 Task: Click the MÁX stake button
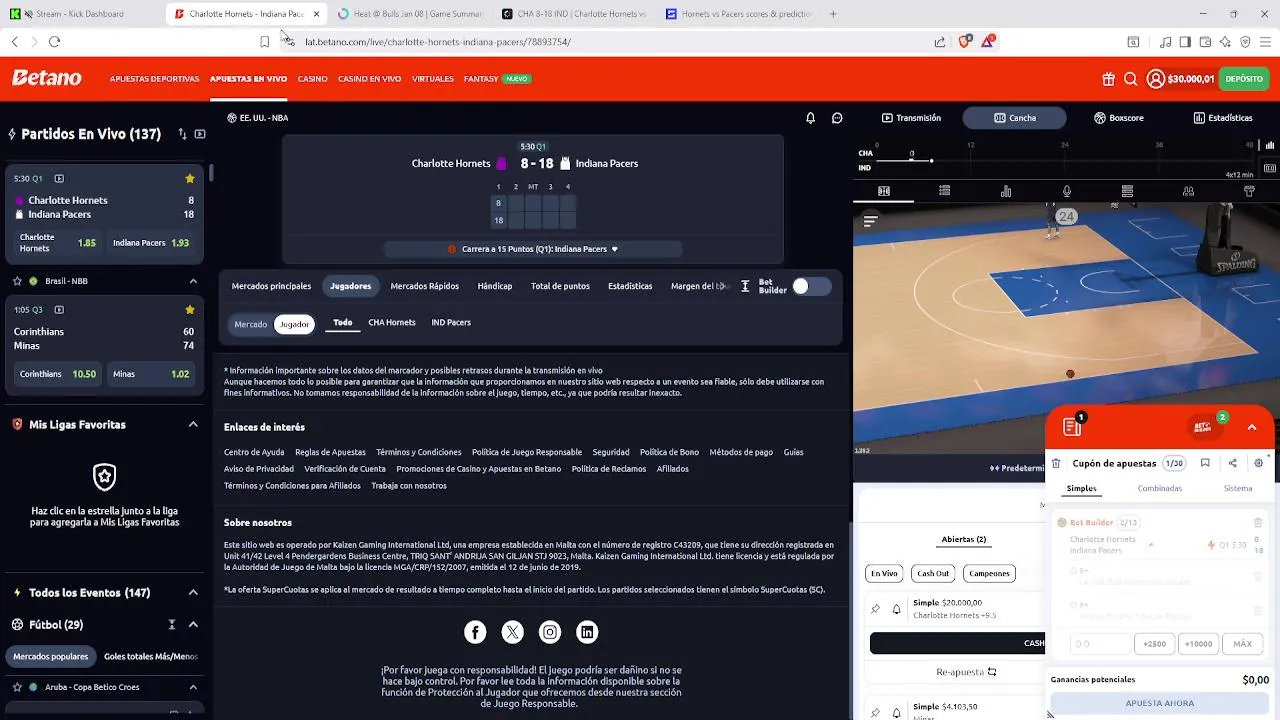point(1242,644)
